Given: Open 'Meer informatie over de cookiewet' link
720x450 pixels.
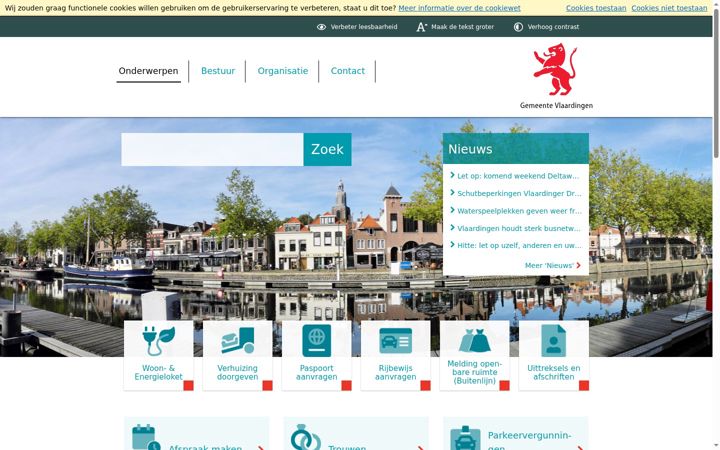Looking at the screenshot, I should [x=459, y=8].
